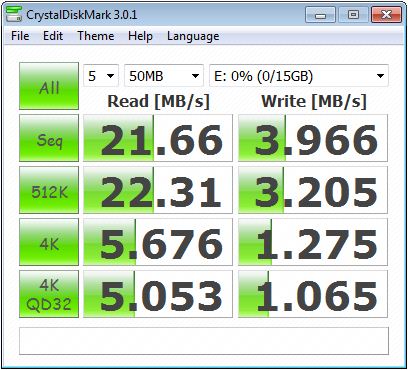Select the 512K write result 3.205

313,190
